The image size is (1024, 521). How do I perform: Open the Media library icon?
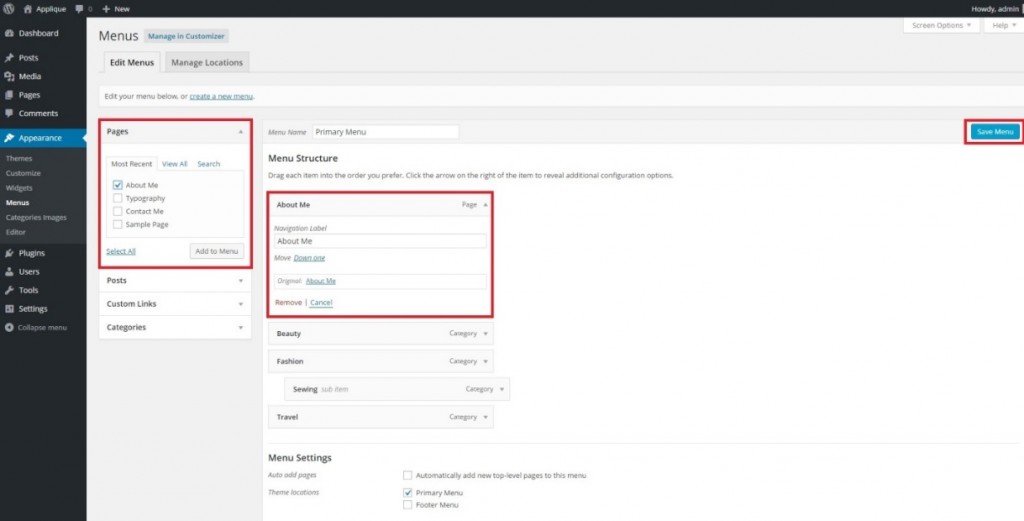(x=9, y=76)
